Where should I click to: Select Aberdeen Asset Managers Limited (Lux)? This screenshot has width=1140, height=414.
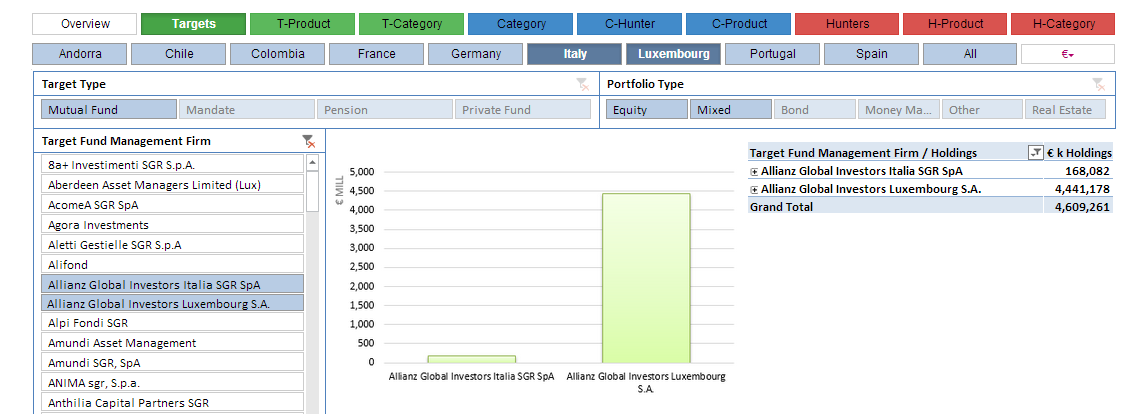172,185
